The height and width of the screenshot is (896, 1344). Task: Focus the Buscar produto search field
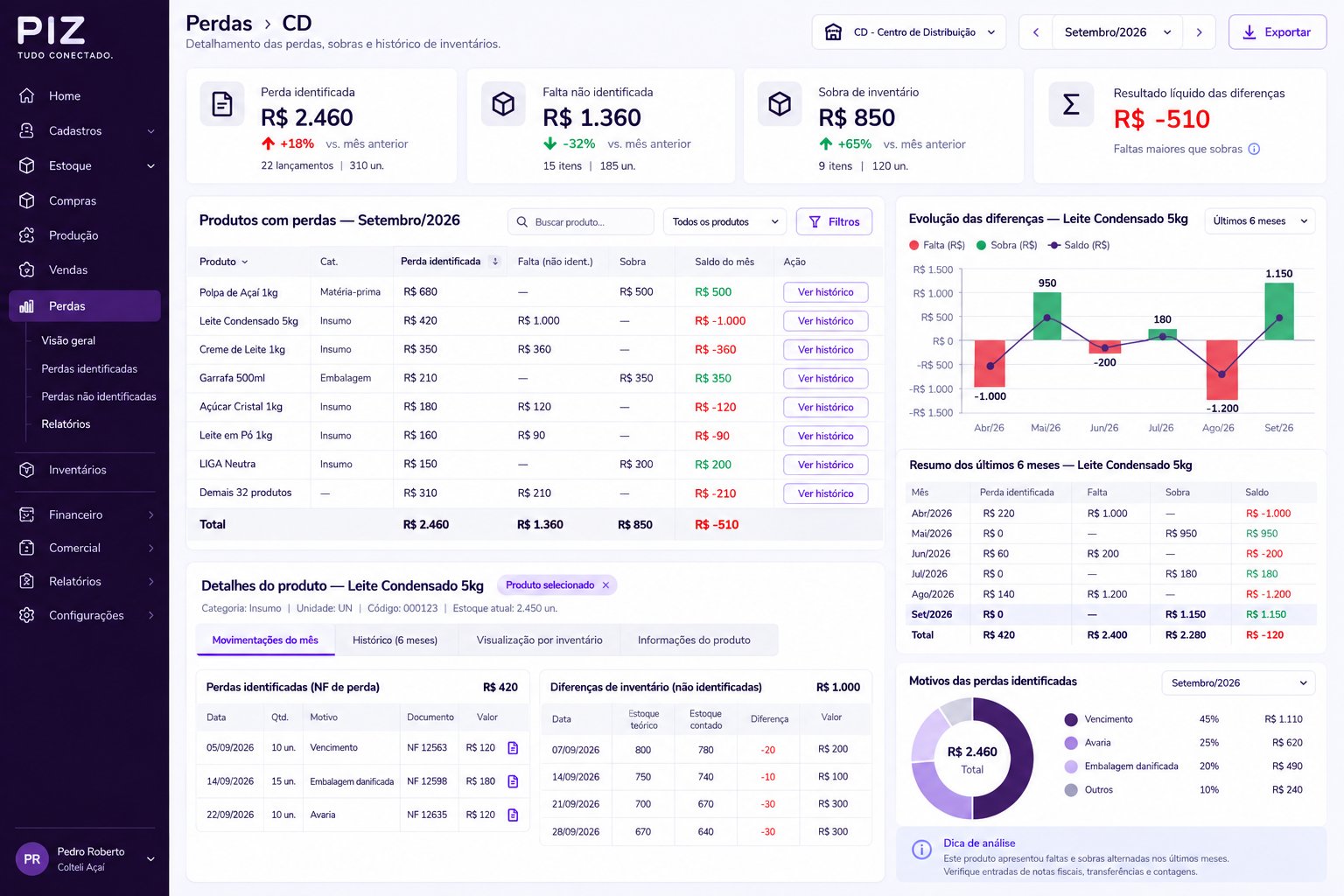tap(581, 222)
